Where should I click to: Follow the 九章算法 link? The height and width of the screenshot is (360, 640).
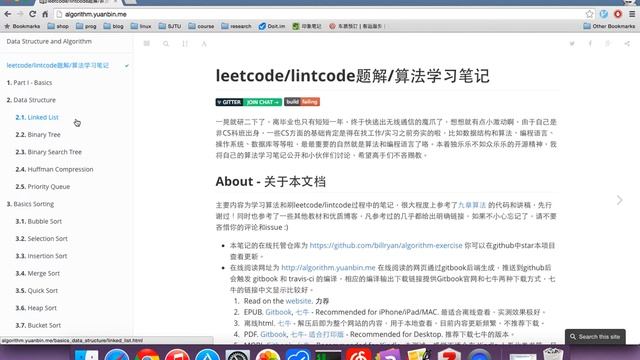(x=472, y=205)
